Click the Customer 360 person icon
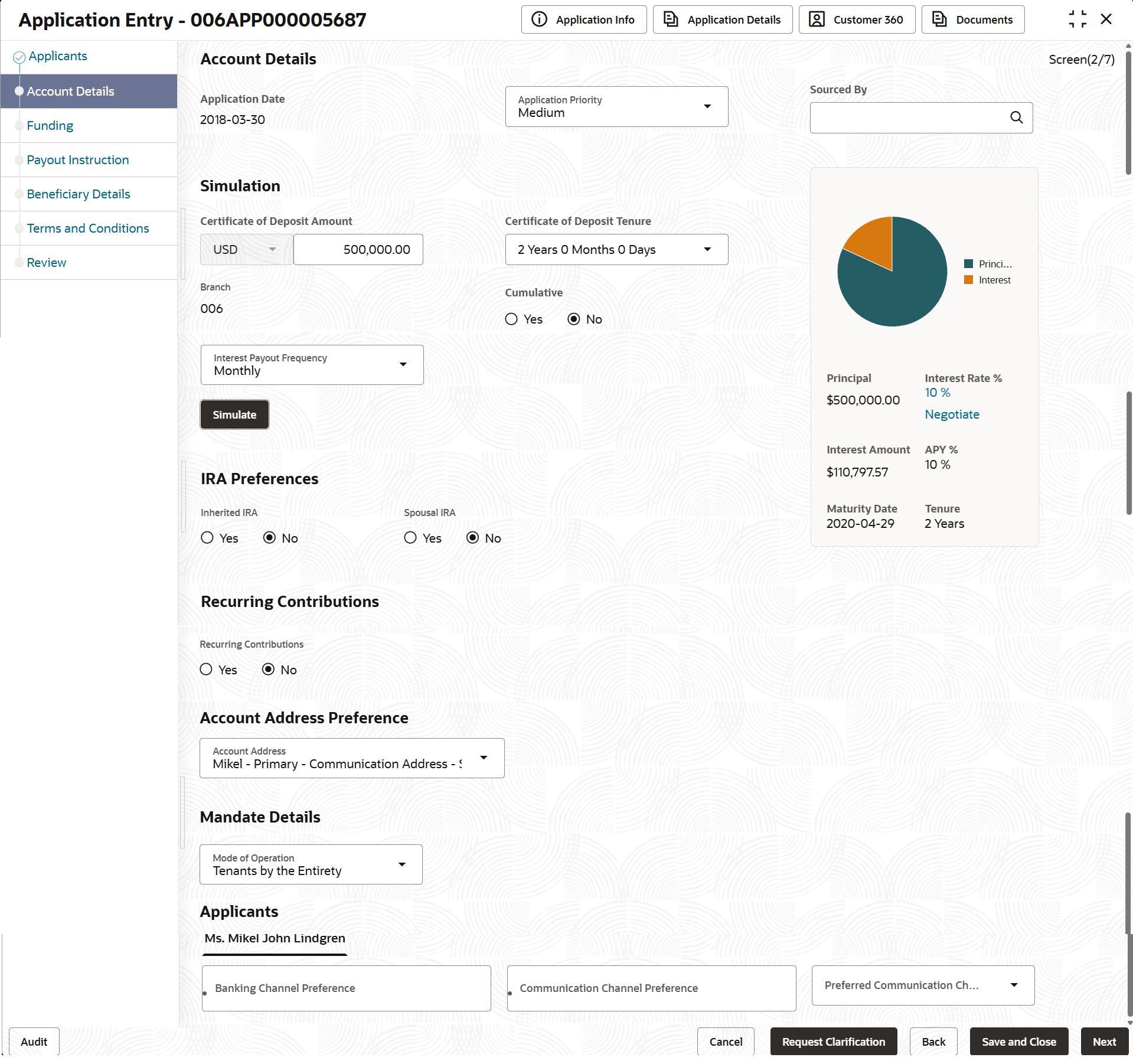The width and height of the screenshot is (1133, 1064). [x=817, y=19]
